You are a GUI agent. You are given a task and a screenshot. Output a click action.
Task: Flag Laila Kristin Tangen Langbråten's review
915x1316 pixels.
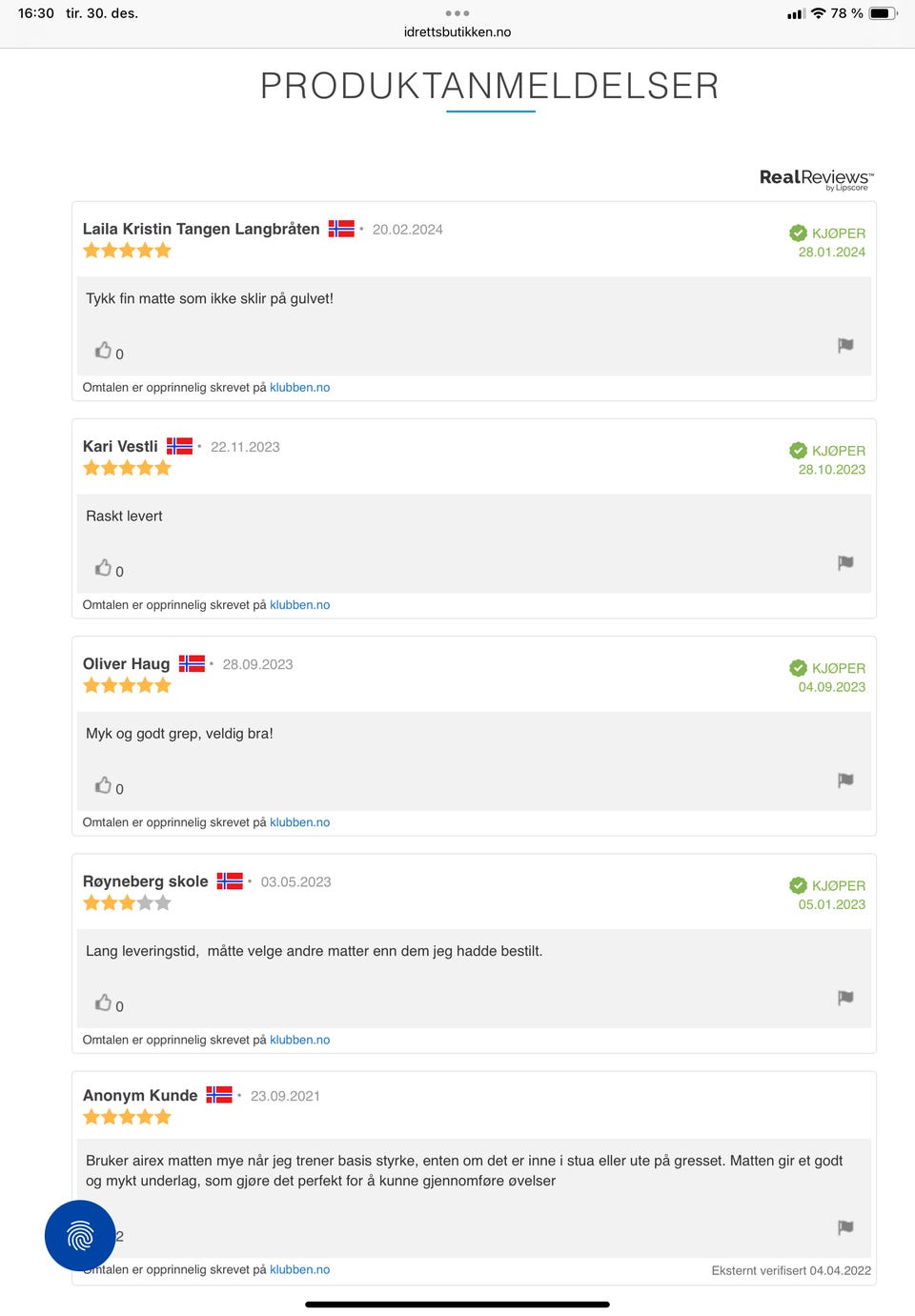click(x=845, y=345)
